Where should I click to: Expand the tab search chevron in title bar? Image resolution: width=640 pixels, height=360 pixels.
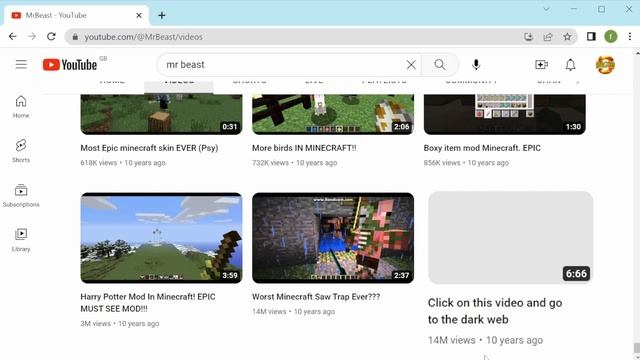point(546,9)
